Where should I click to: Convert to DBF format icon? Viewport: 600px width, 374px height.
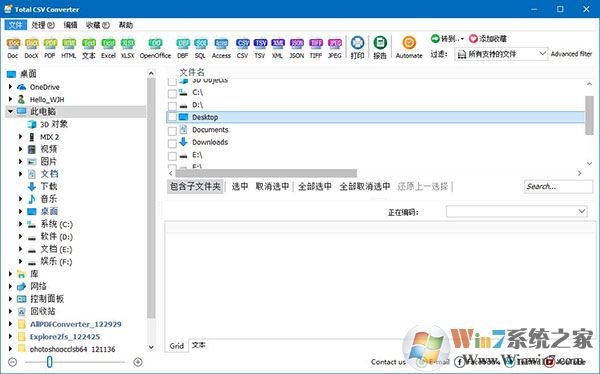183,48
